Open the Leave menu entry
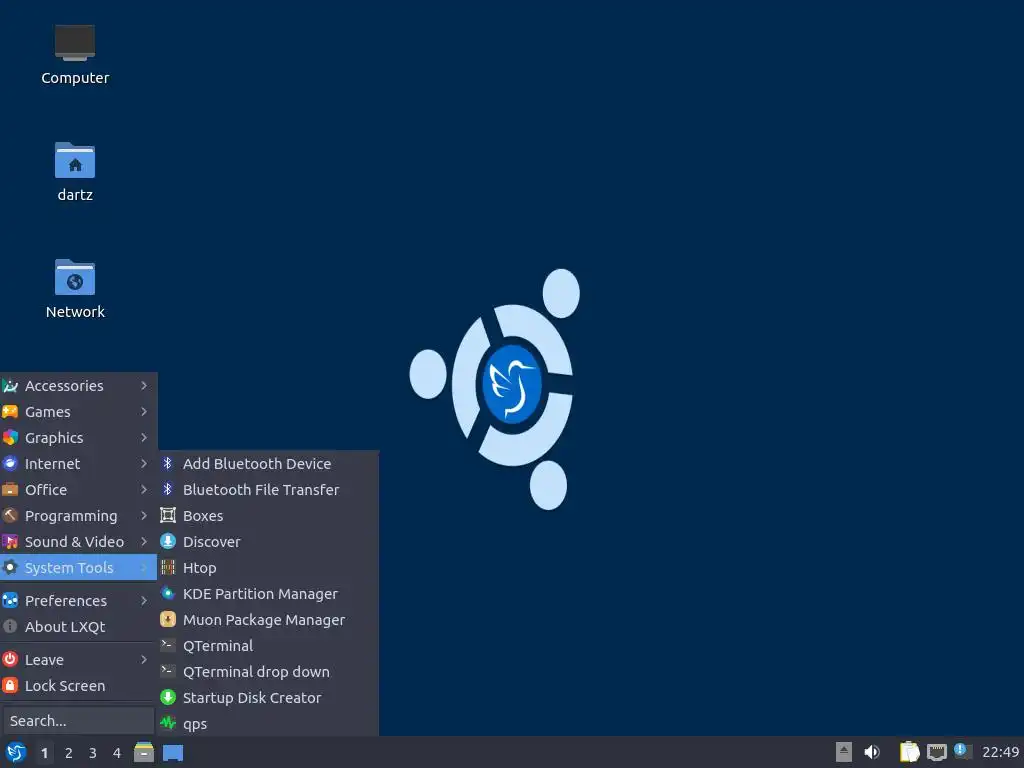This screenshot has height=768, width=1024. coord(78,660)
